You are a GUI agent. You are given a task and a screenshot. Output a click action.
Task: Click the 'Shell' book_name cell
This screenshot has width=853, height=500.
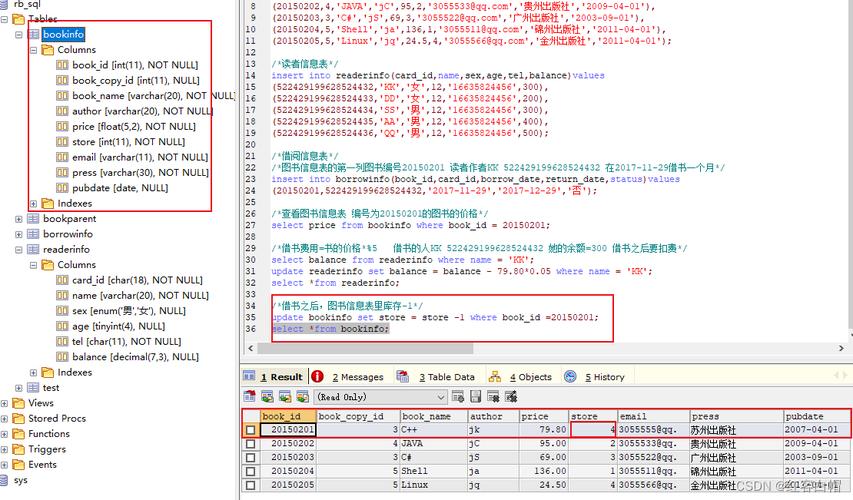pyautogui.click(x=434, y=471)
